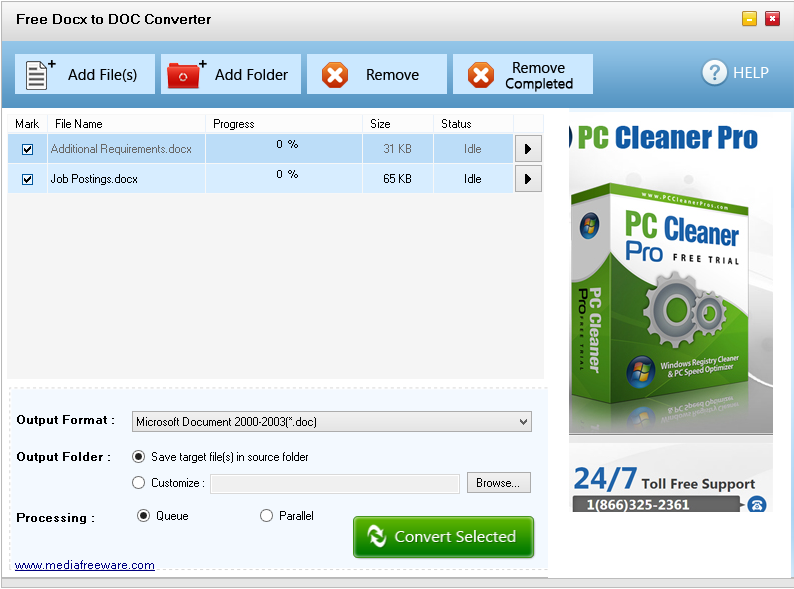Click the 1(866)325-2361 support number

(638, 505)
